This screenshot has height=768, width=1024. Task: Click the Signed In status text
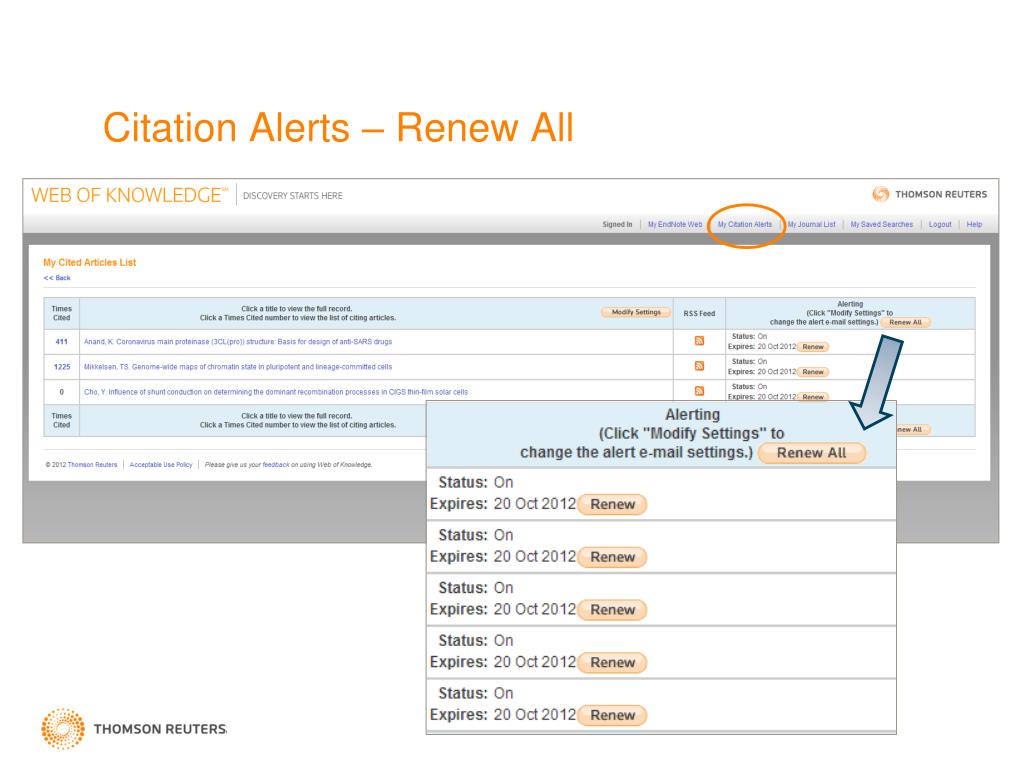[617, 225]
